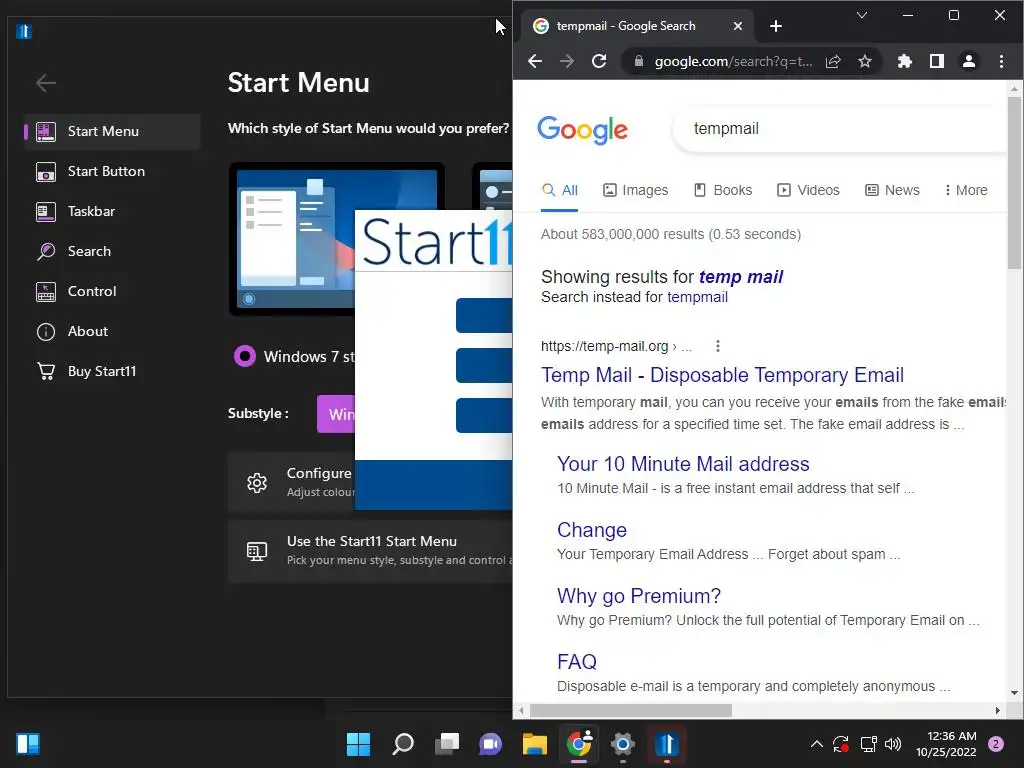Open the FAQ sitelink
This screenshot has width=1024, height=768.
pos(577,662)
